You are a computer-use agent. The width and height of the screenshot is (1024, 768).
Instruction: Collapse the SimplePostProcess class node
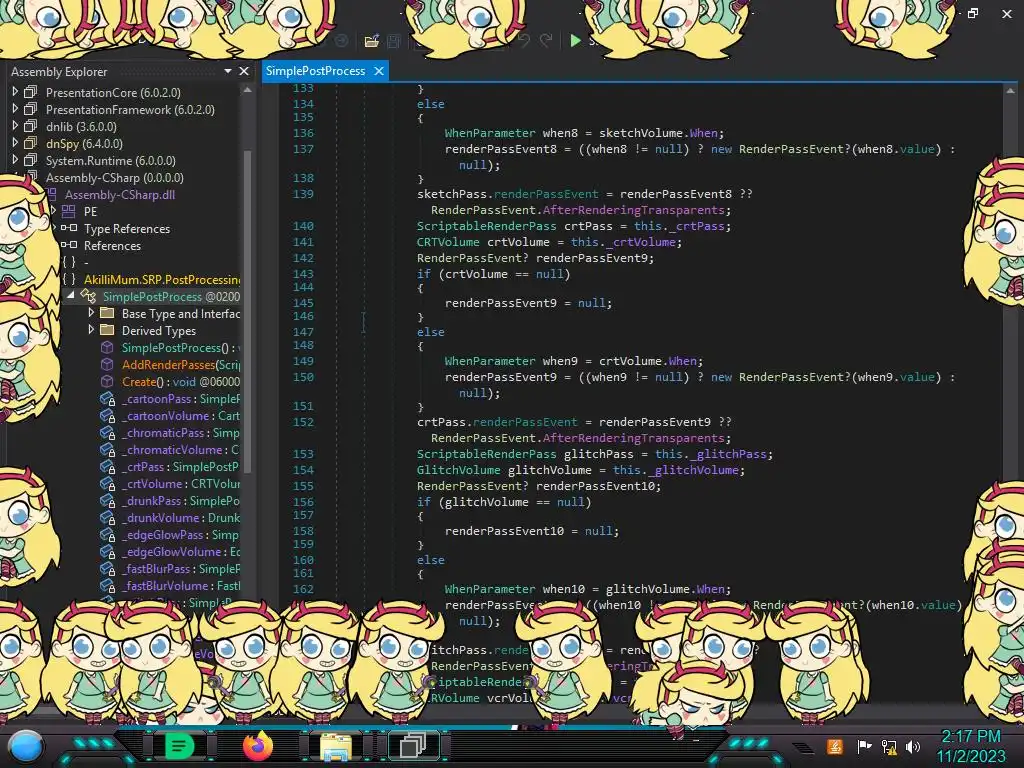point(71,296)
